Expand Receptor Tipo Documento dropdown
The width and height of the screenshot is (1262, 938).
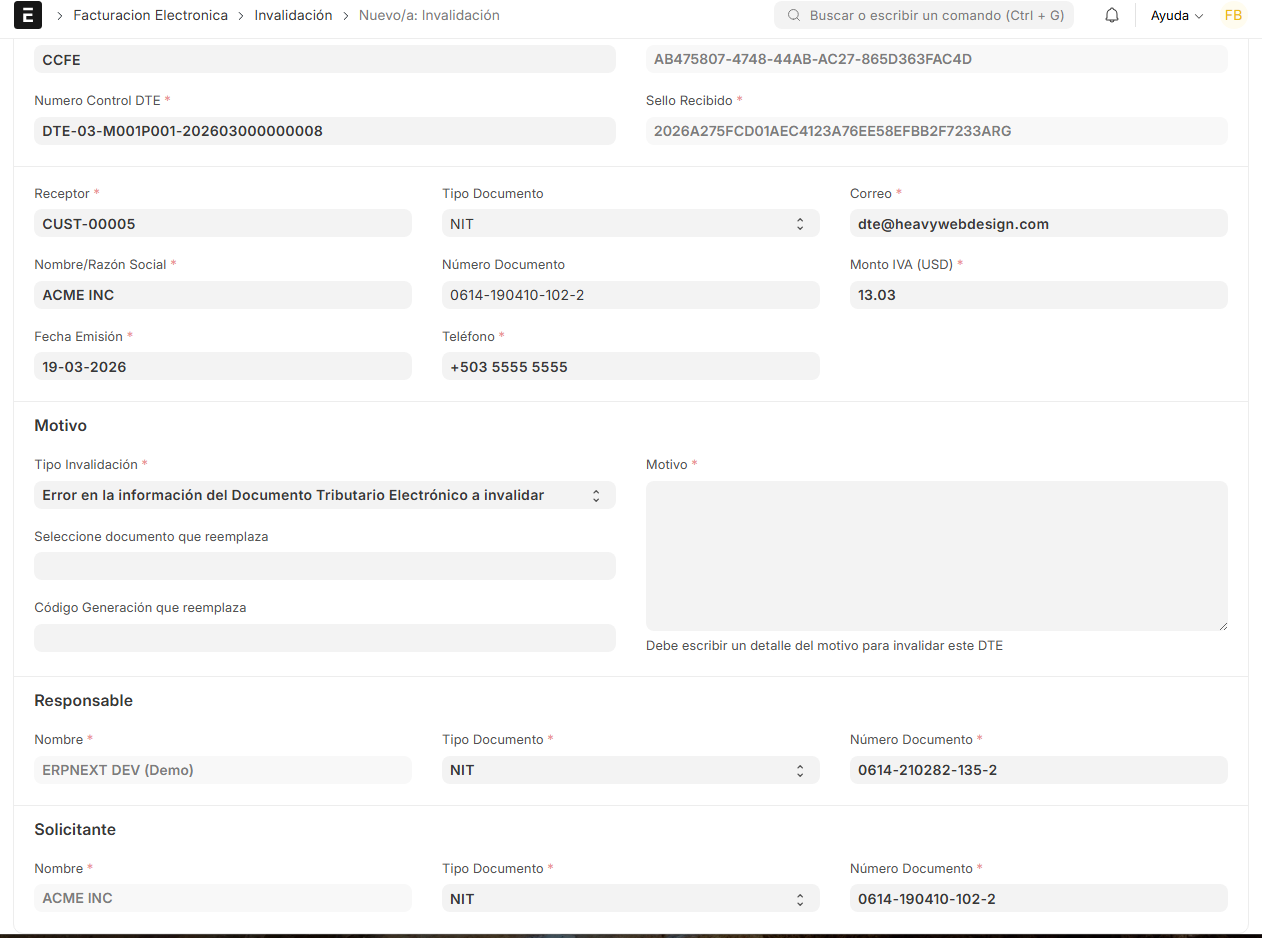pyautogui.click(x=630, y=224)
